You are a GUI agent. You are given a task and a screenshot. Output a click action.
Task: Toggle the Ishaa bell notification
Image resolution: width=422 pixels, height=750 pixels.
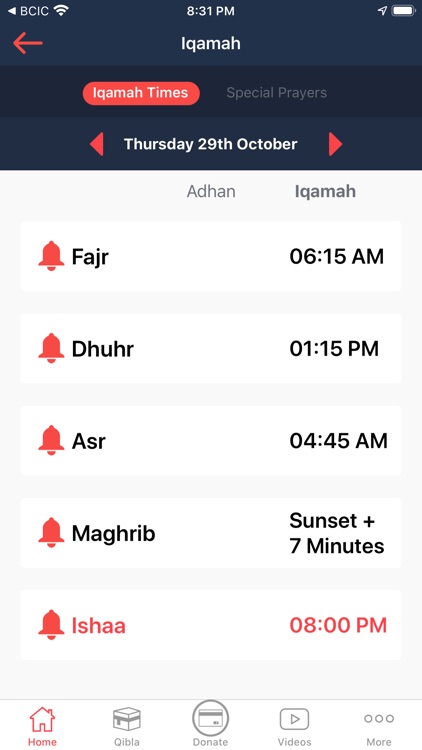pyautogui.click(x=51, y=625)
